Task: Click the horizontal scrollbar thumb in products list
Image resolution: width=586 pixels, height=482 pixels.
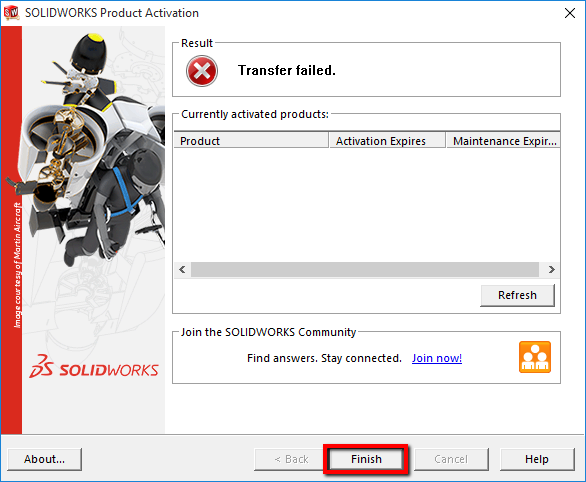Action: click(x=365, y=269)
